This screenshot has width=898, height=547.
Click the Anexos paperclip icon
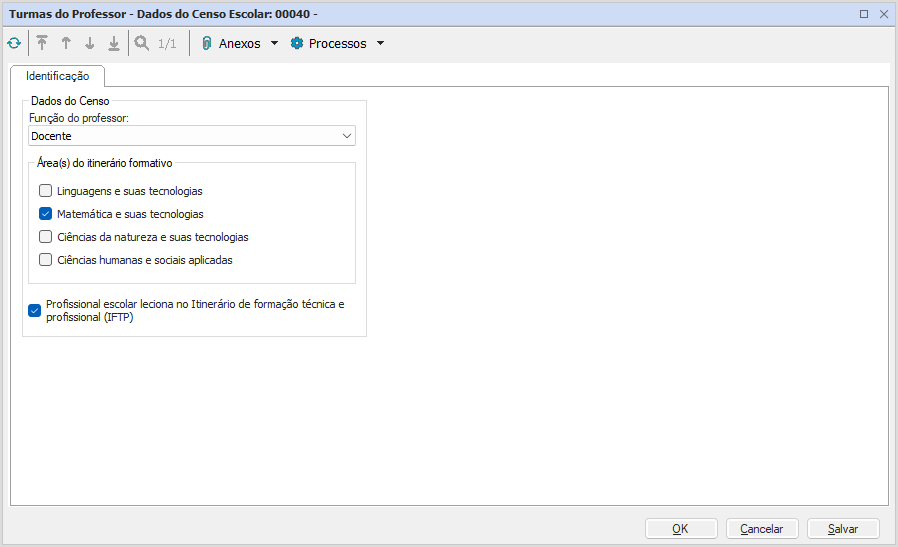(207, 44)
